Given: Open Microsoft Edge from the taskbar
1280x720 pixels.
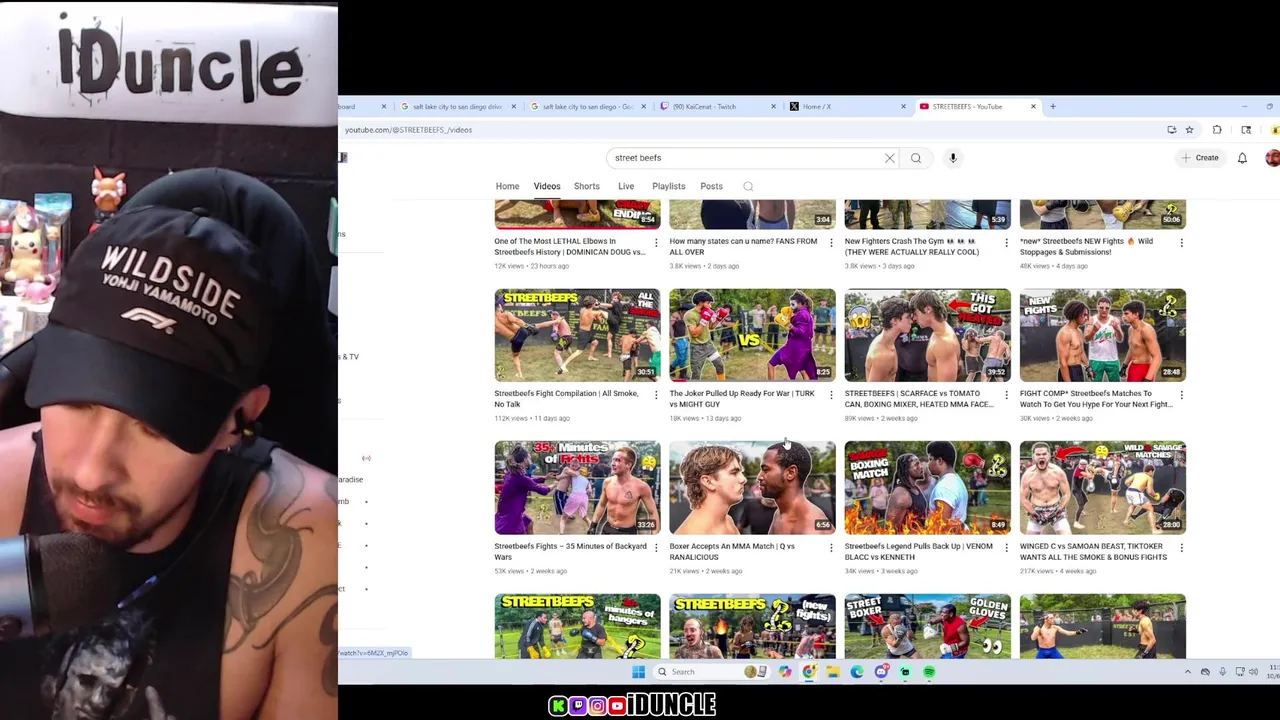Looking at the screenshot, I should tap(857, 672).
